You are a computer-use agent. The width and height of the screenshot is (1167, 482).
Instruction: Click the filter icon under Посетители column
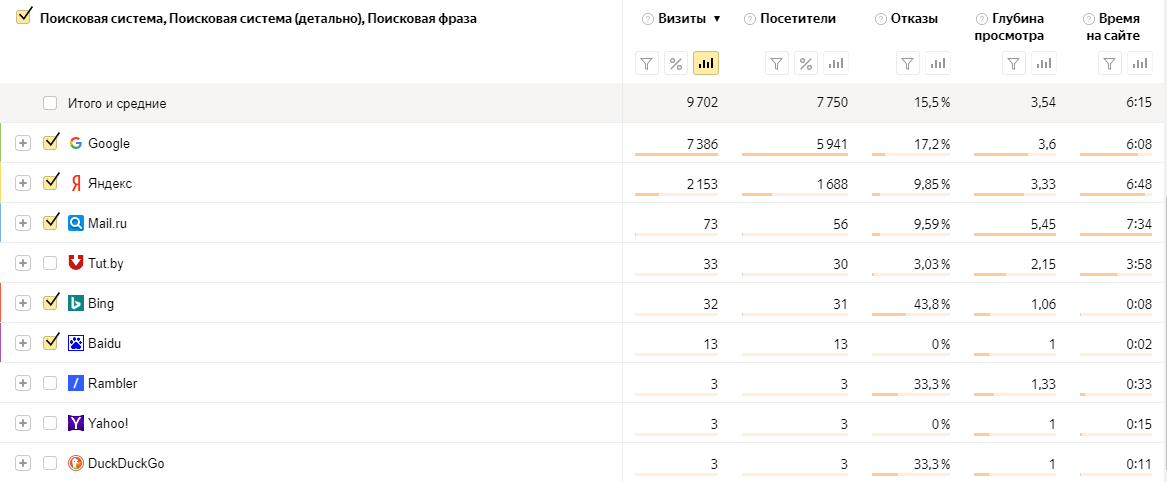coord(777,64)
